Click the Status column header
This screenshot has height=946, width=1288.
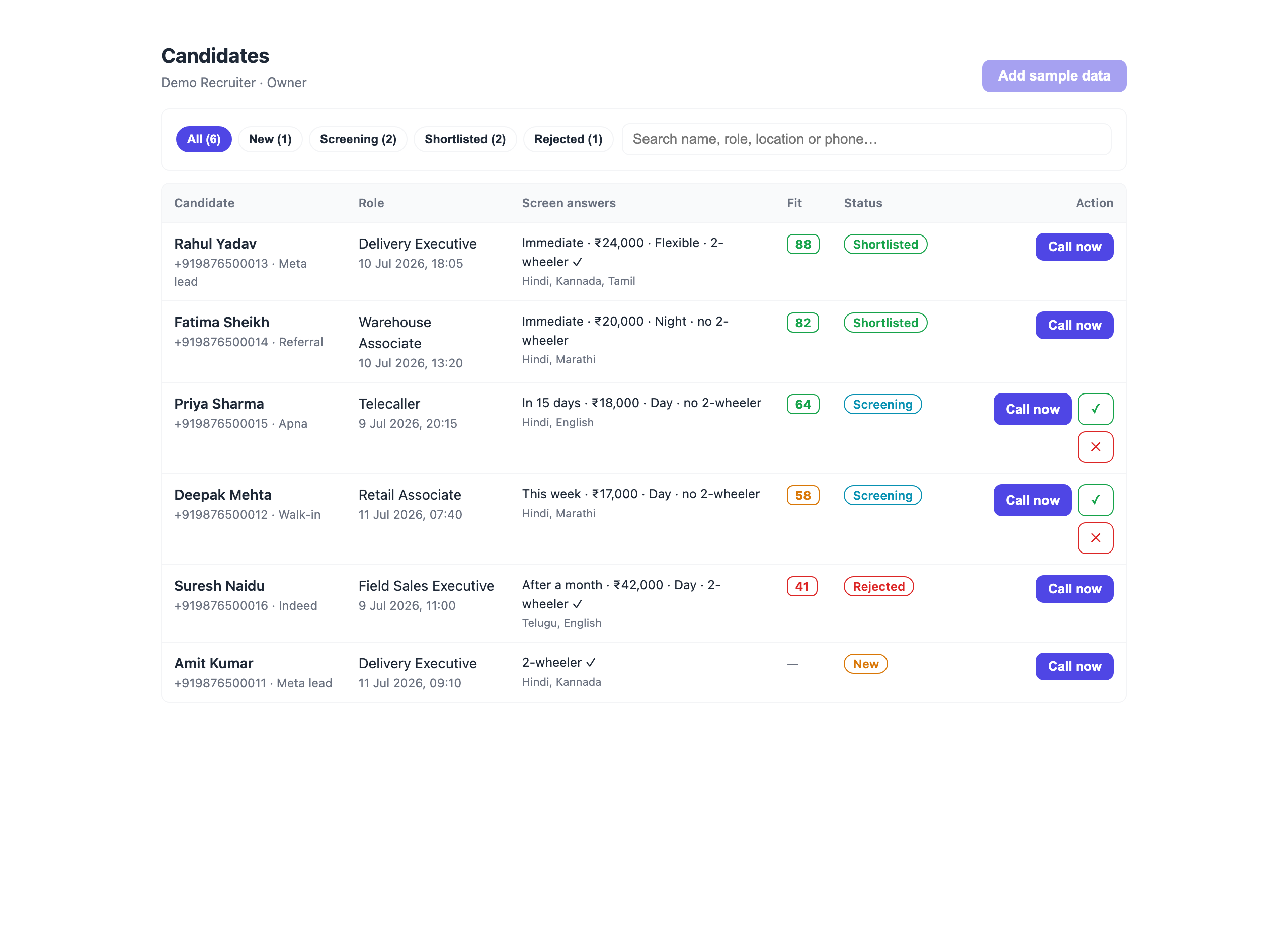coord(863,203)
